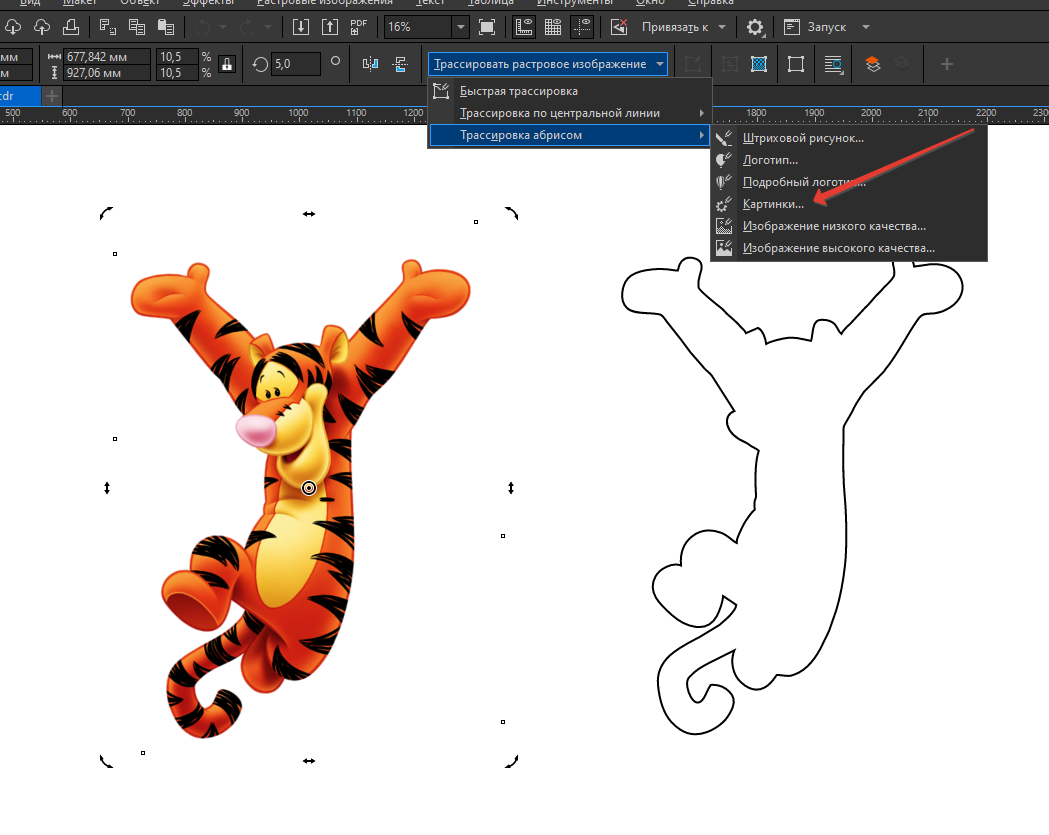Image resolution: width=1049 pixels, height=835 pixels.
Task: Open the Инструменты menu
Action: [x=575, y=3]
